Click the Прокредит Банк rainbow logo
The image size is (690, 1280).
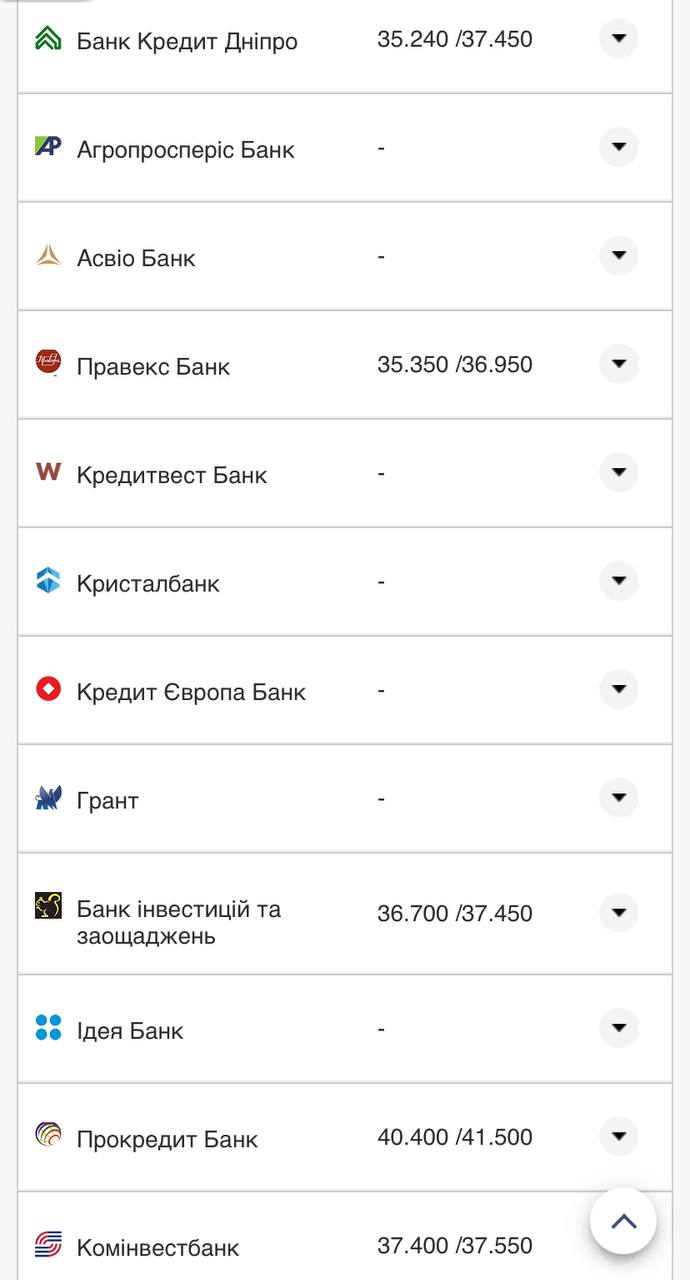coord(48,1136)
